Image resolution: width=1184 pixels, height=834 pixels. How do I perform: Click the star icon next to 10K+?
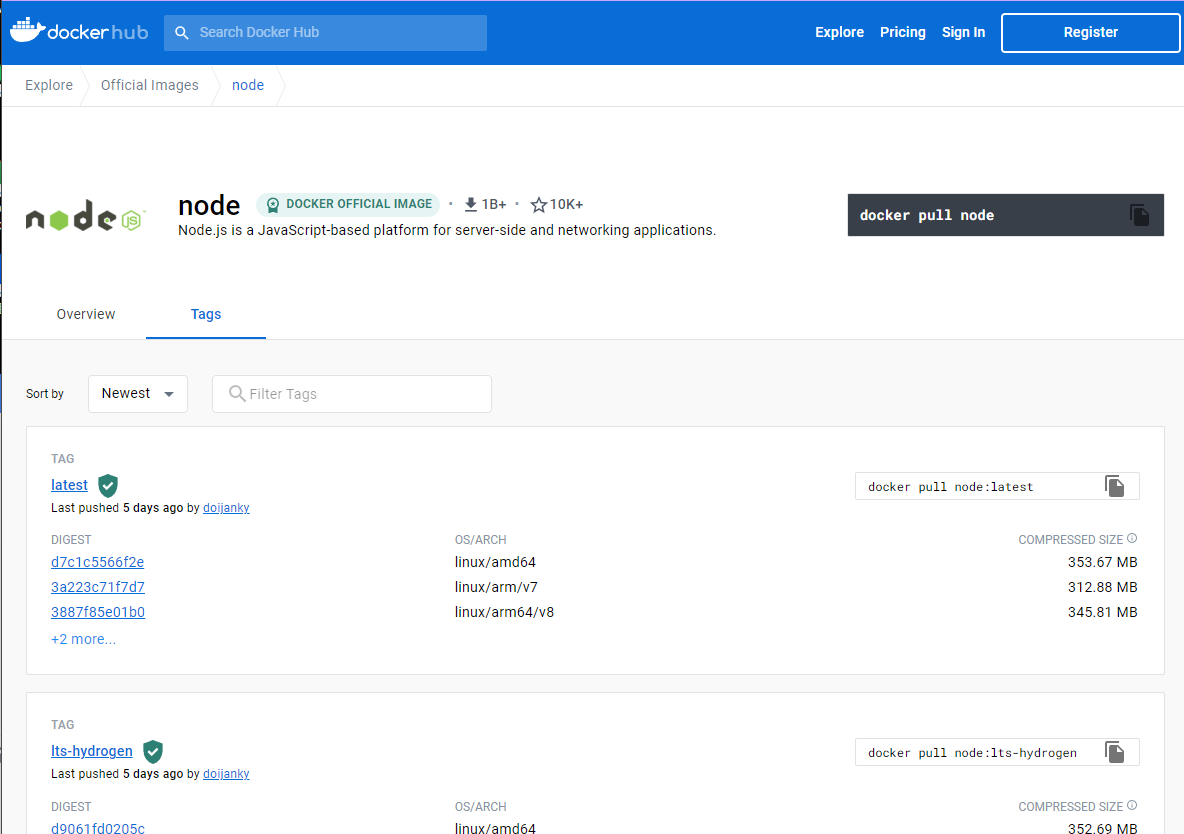[538, 205]
